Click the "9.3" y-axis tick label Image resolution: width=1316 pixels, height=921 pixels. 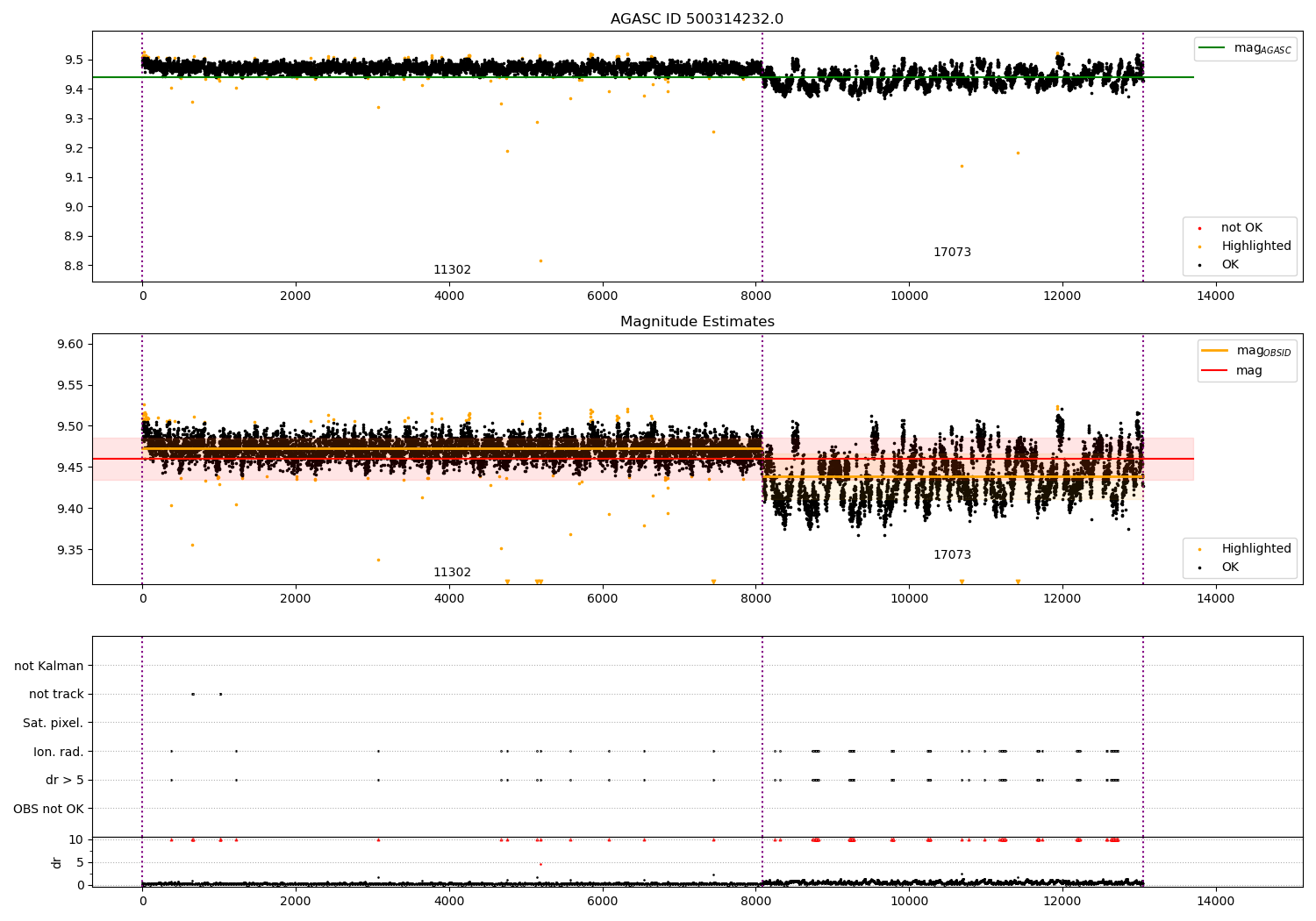(74, 118)
